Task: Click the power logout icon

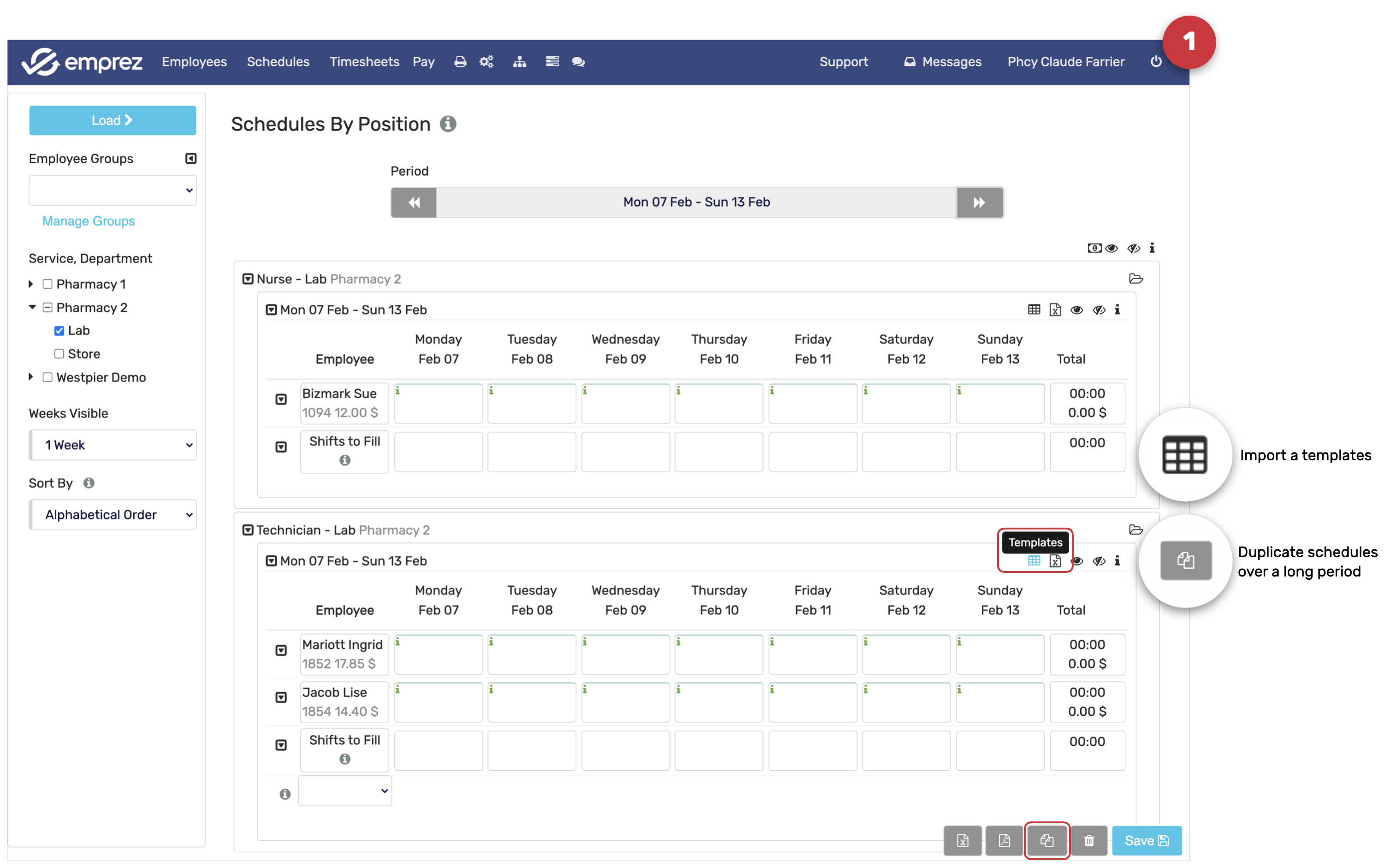Action: (1156, 62)
